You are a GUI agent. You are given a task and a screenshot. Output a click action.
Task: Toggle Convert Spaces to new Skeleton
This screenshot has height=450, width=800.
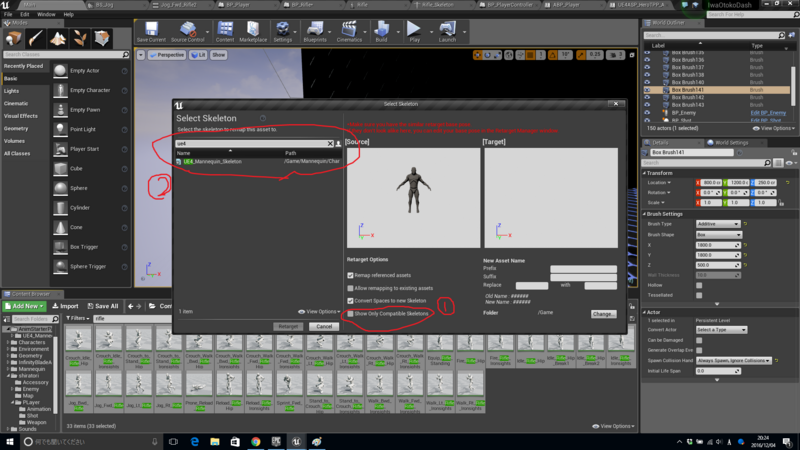351,301
